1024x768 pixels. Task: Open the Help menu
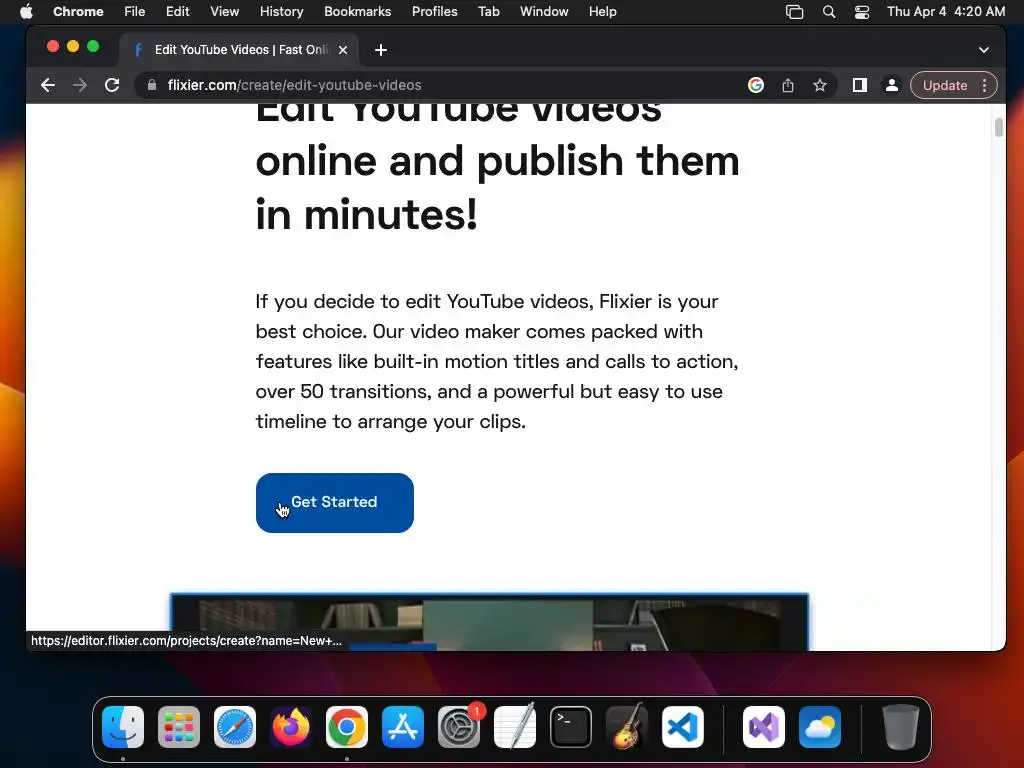(602, 11)
